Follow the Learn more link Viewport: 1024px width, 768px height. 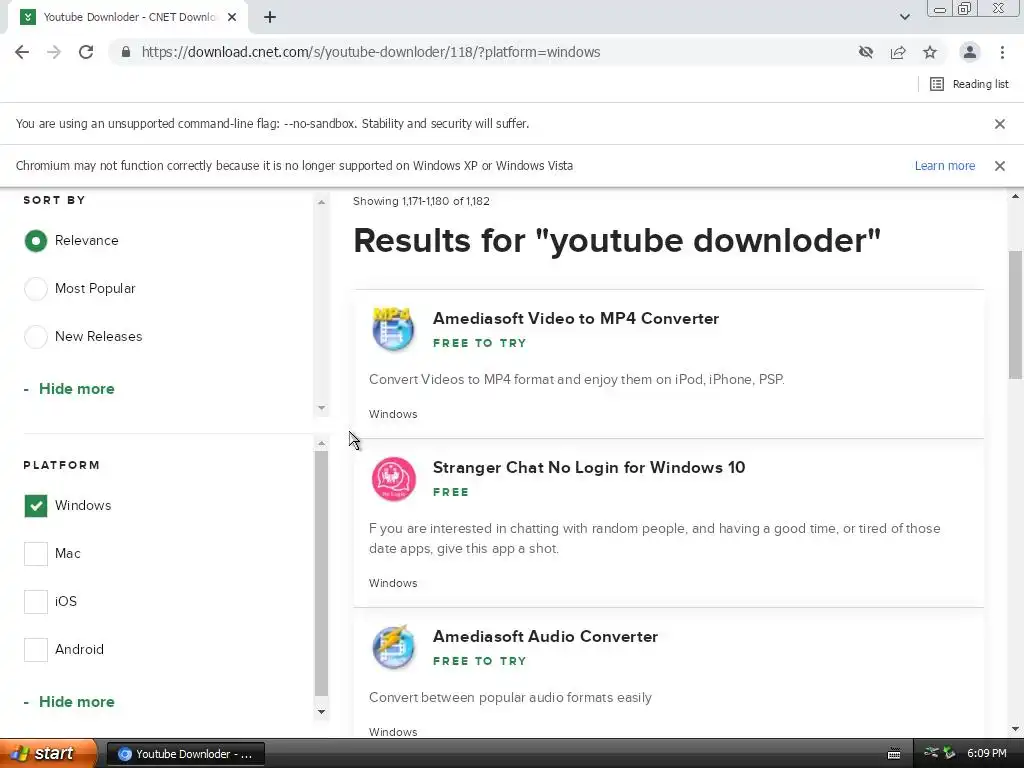pyautogui.click(x=945, y=166)
